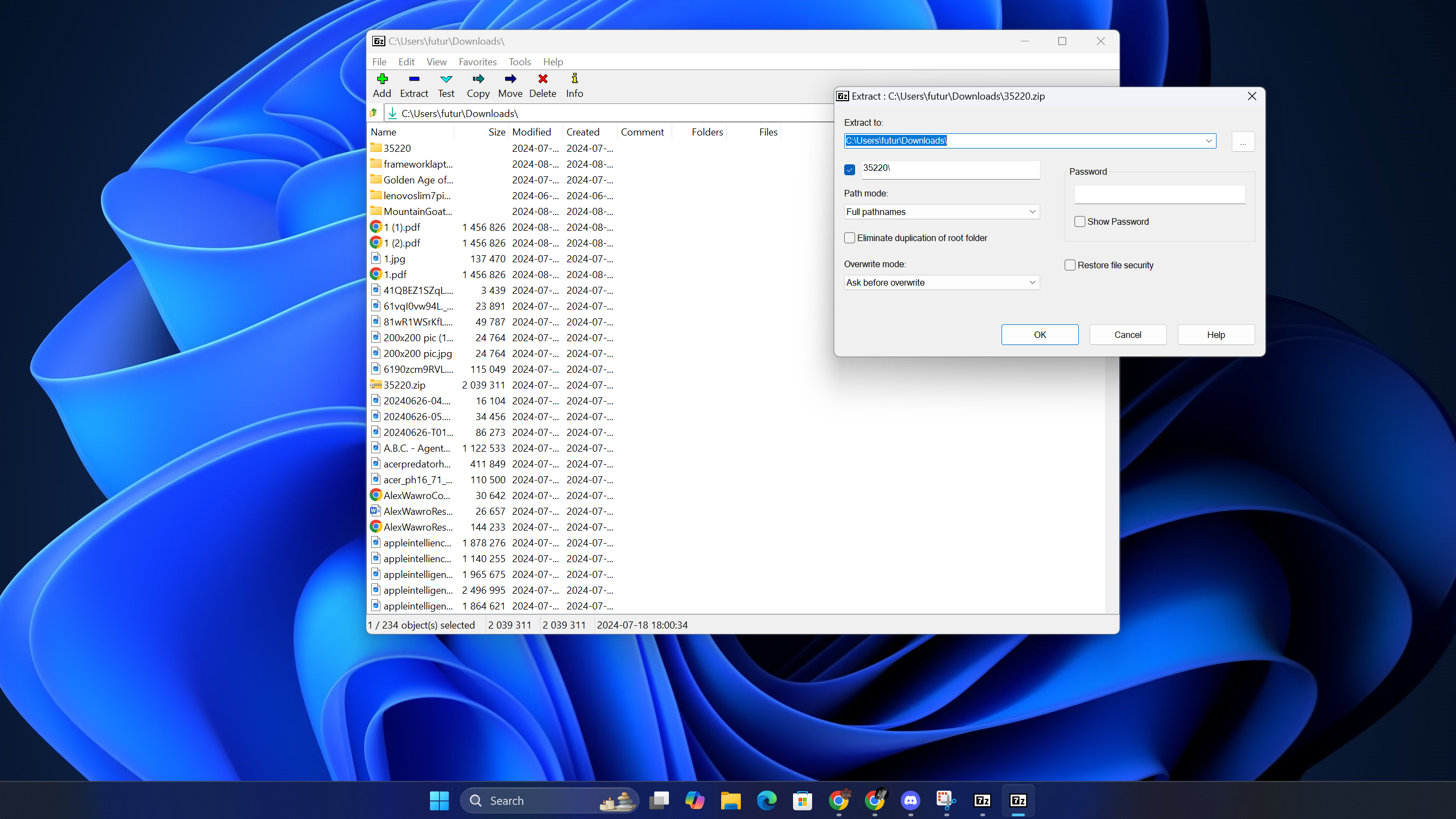Open Tools menu in 7-Zip

(519, 62)
